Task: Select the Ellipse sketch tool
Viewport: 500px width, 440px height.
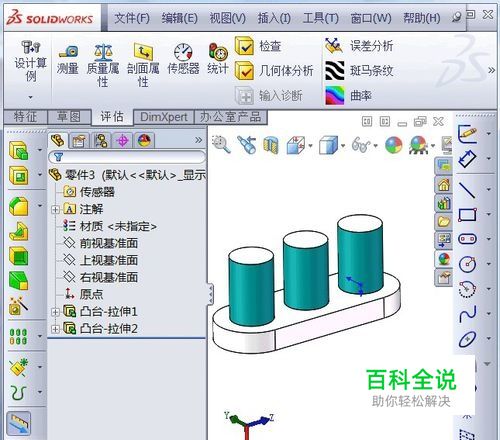Action: [x=467, y=339]
